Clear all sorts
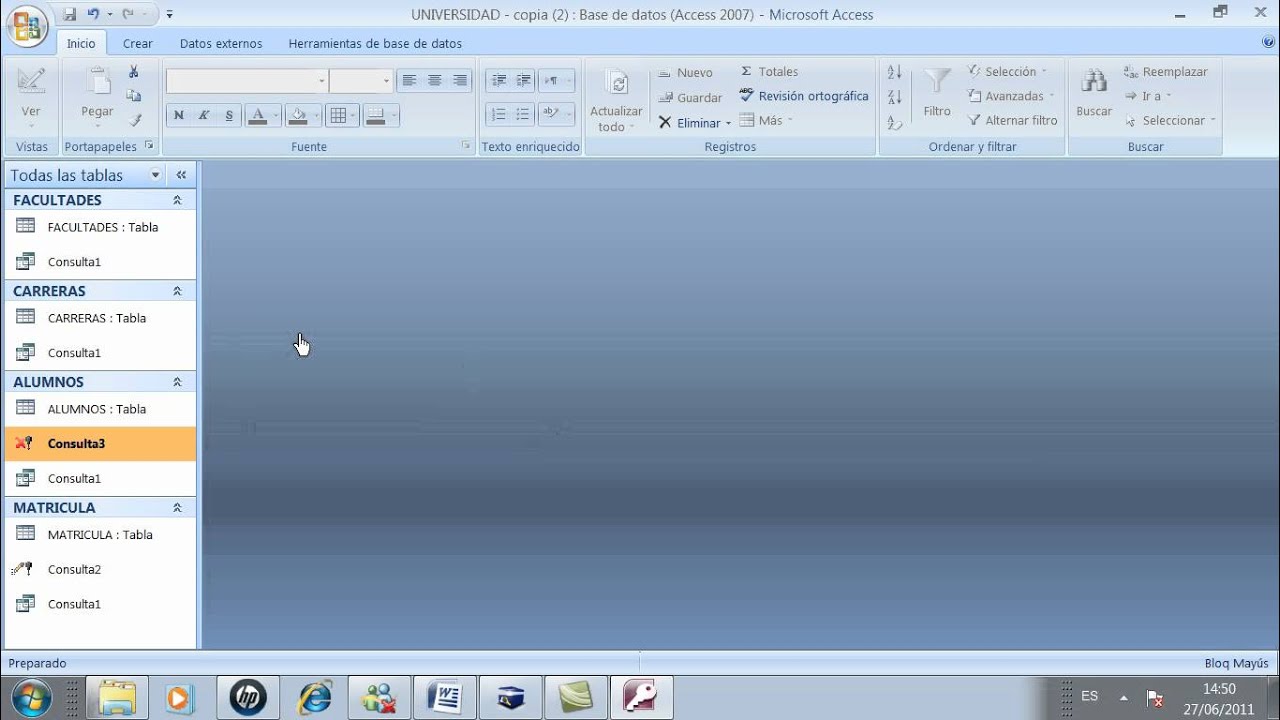This screenshot has height=720, width=1280. tap(895, 122)
